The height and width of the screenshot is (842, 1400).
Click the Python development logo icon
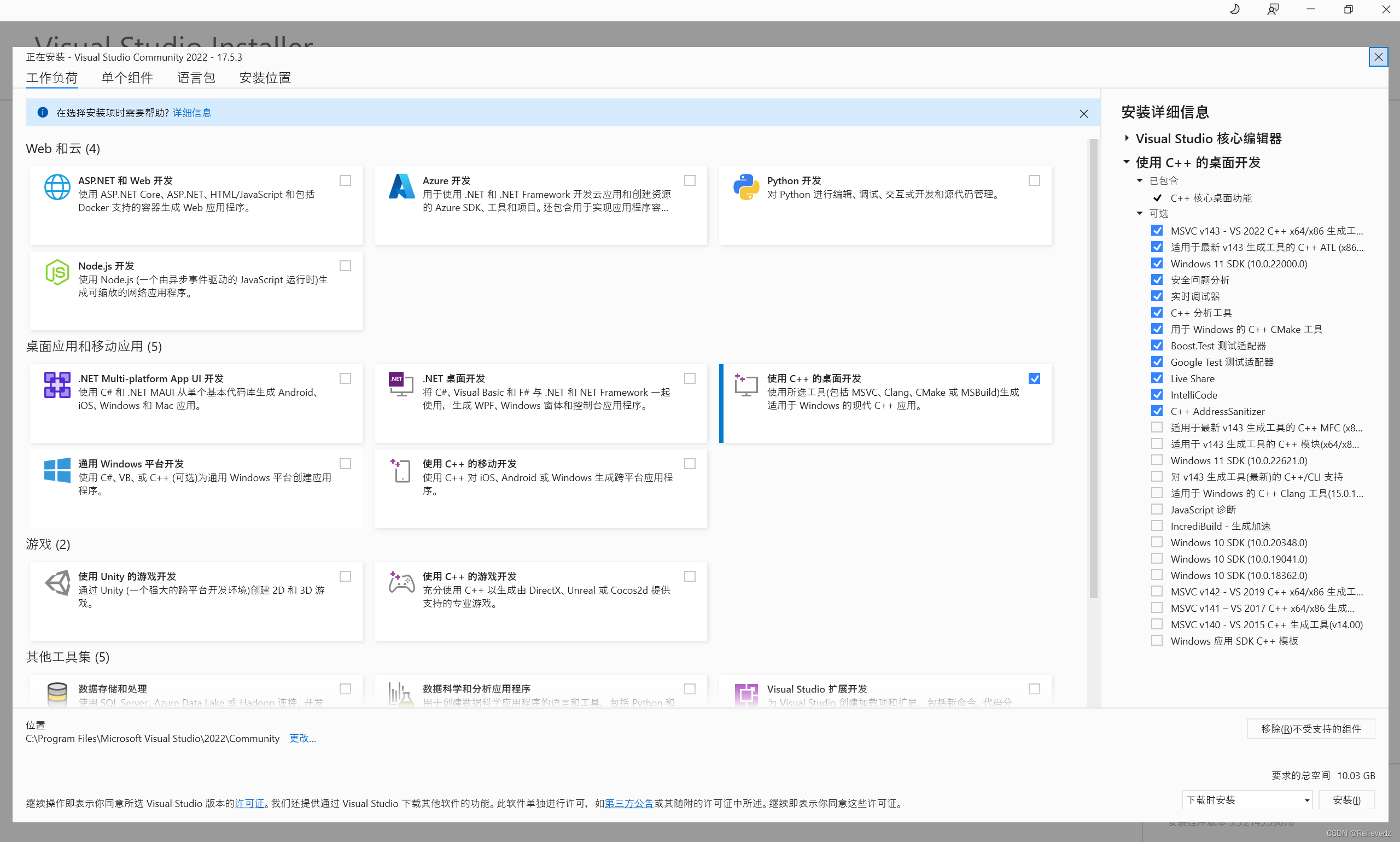pos(746,186)
